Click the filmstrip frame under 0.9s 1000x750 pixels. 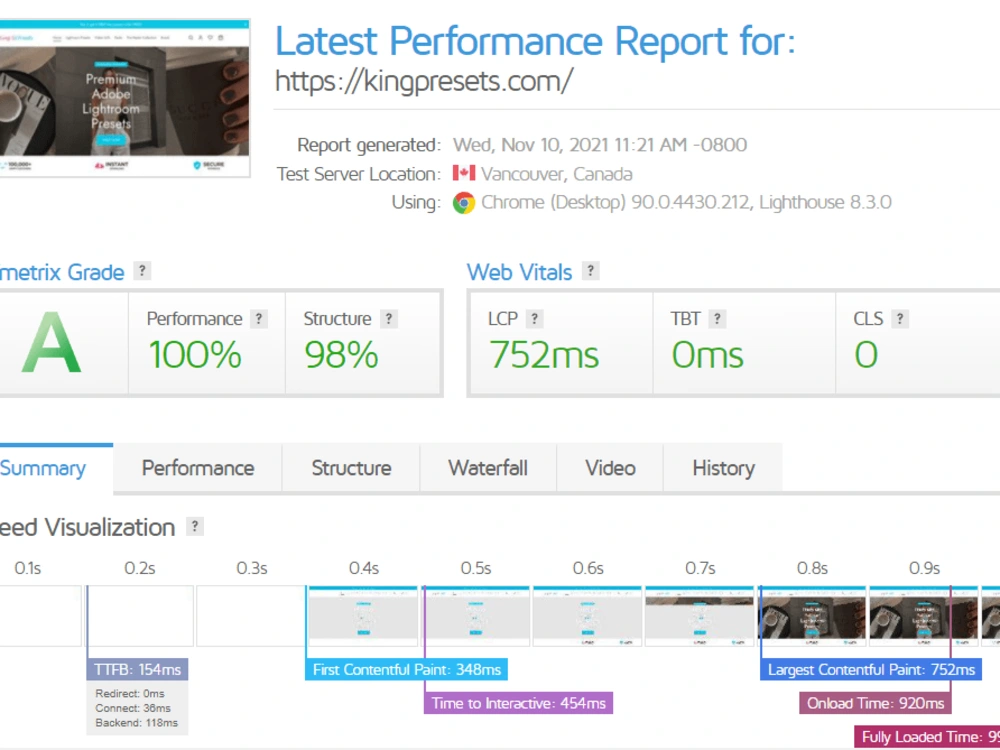pyautogui.click(x=923, y=616)
